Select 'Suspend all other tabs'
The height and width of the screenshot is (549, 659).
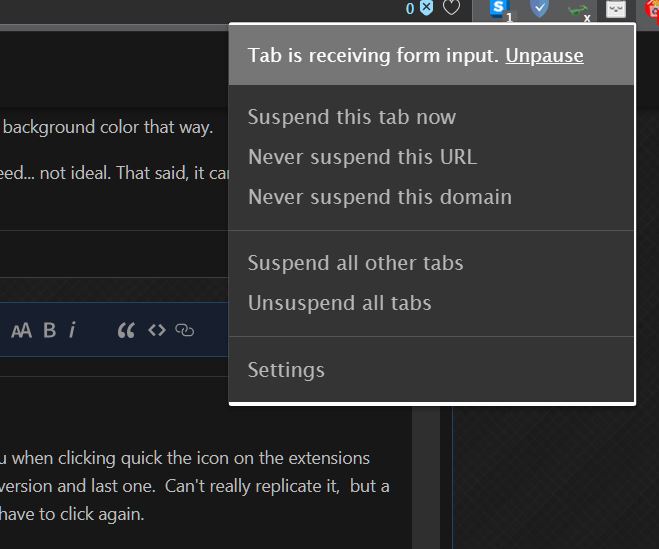356,263
